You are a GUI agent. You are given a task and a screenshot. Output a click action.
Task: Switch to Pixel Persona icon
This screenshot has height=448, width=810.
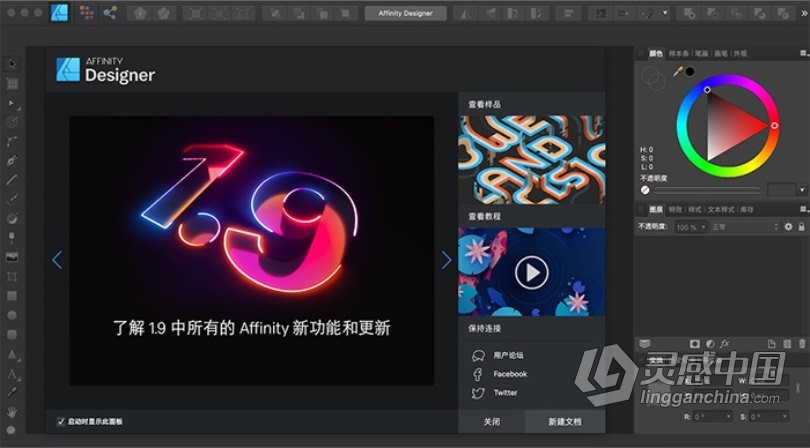click(87, 13)
